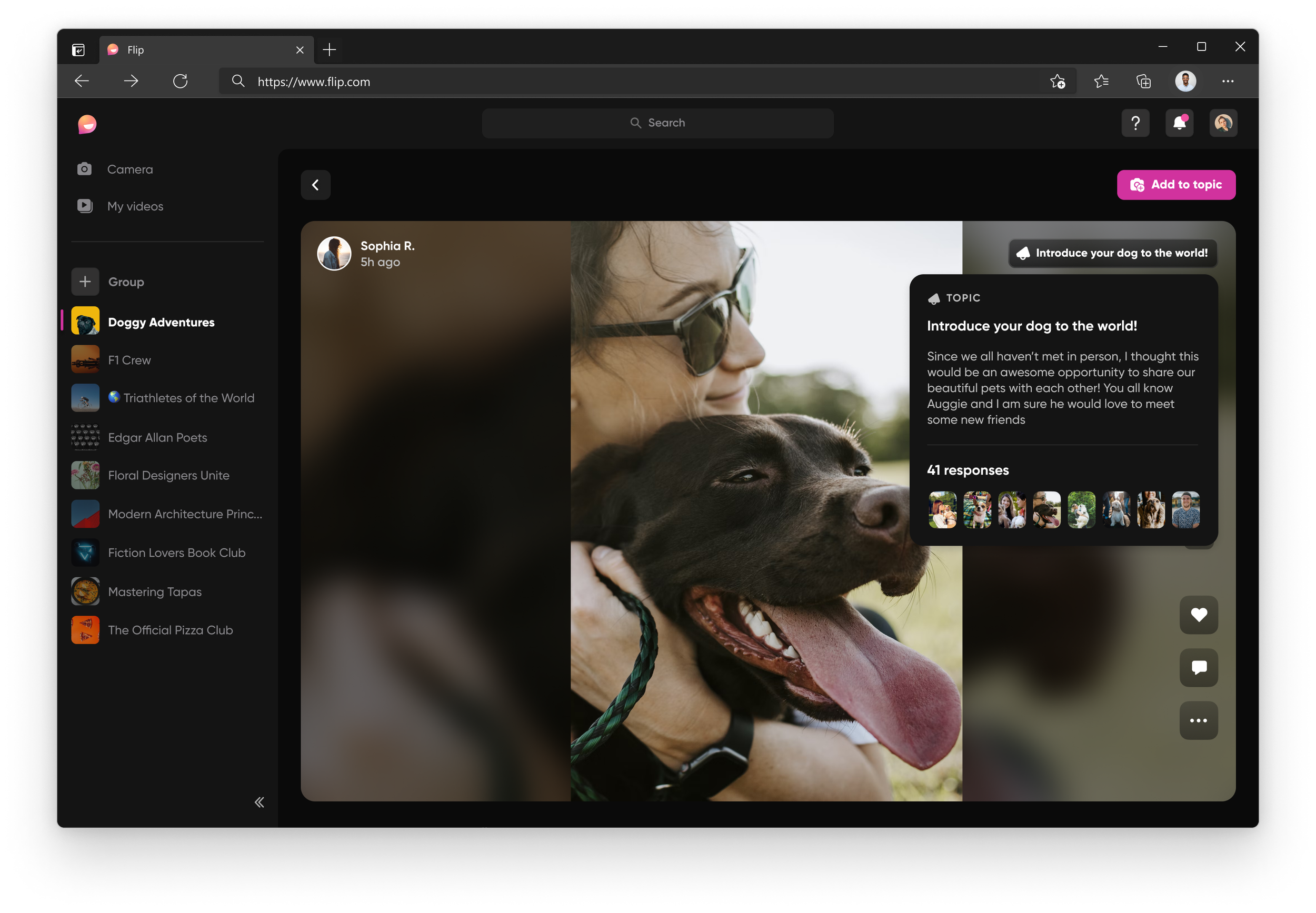Select the Modern Architecture group
The height and width of the screenshot is (913, 1316).
(x=167, y=514)
